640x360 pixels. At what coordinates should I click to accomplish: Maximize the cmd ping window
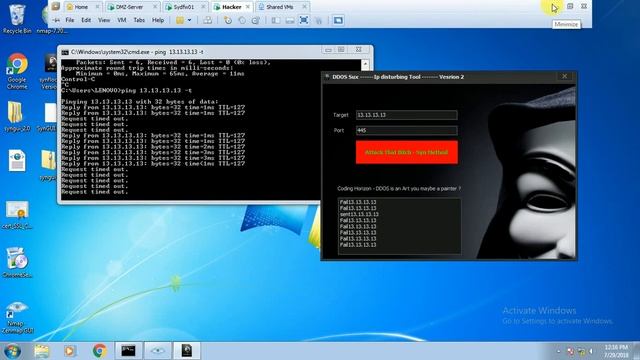point(341,50)
